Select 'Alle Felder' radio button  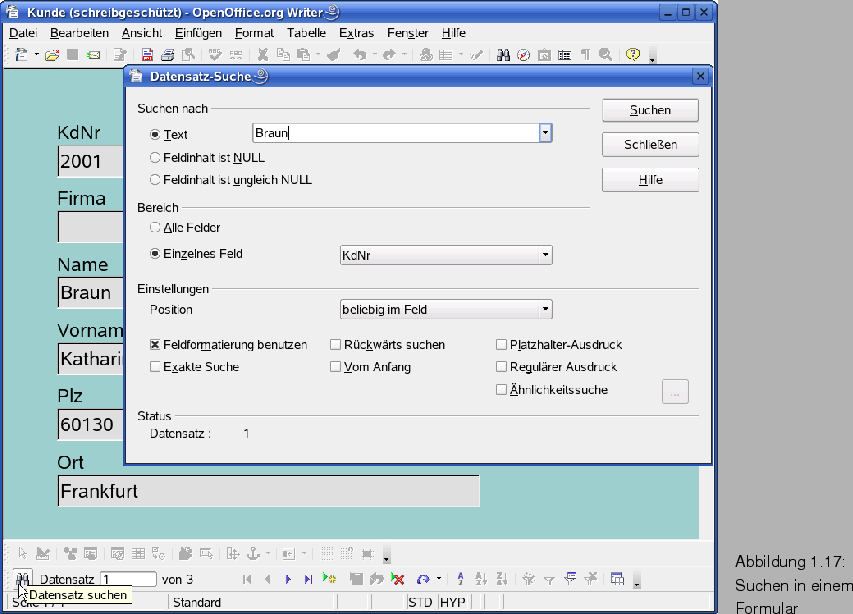click(154, 228)
